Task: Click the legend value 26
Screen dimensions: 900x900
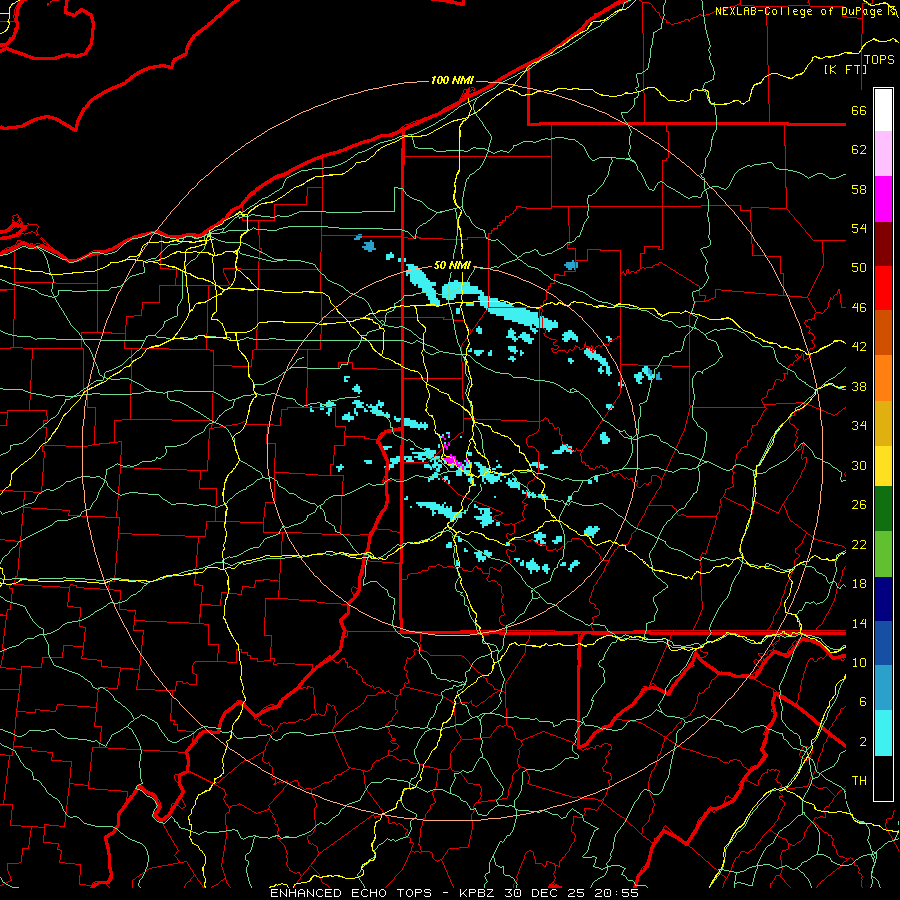Action: point(859,505)
